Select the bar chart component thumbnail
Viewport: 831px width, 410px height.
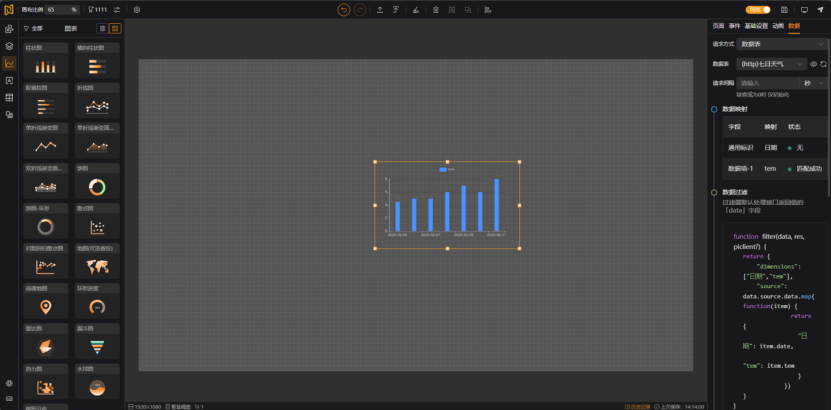pyautogui.click(x=46, y=61)
